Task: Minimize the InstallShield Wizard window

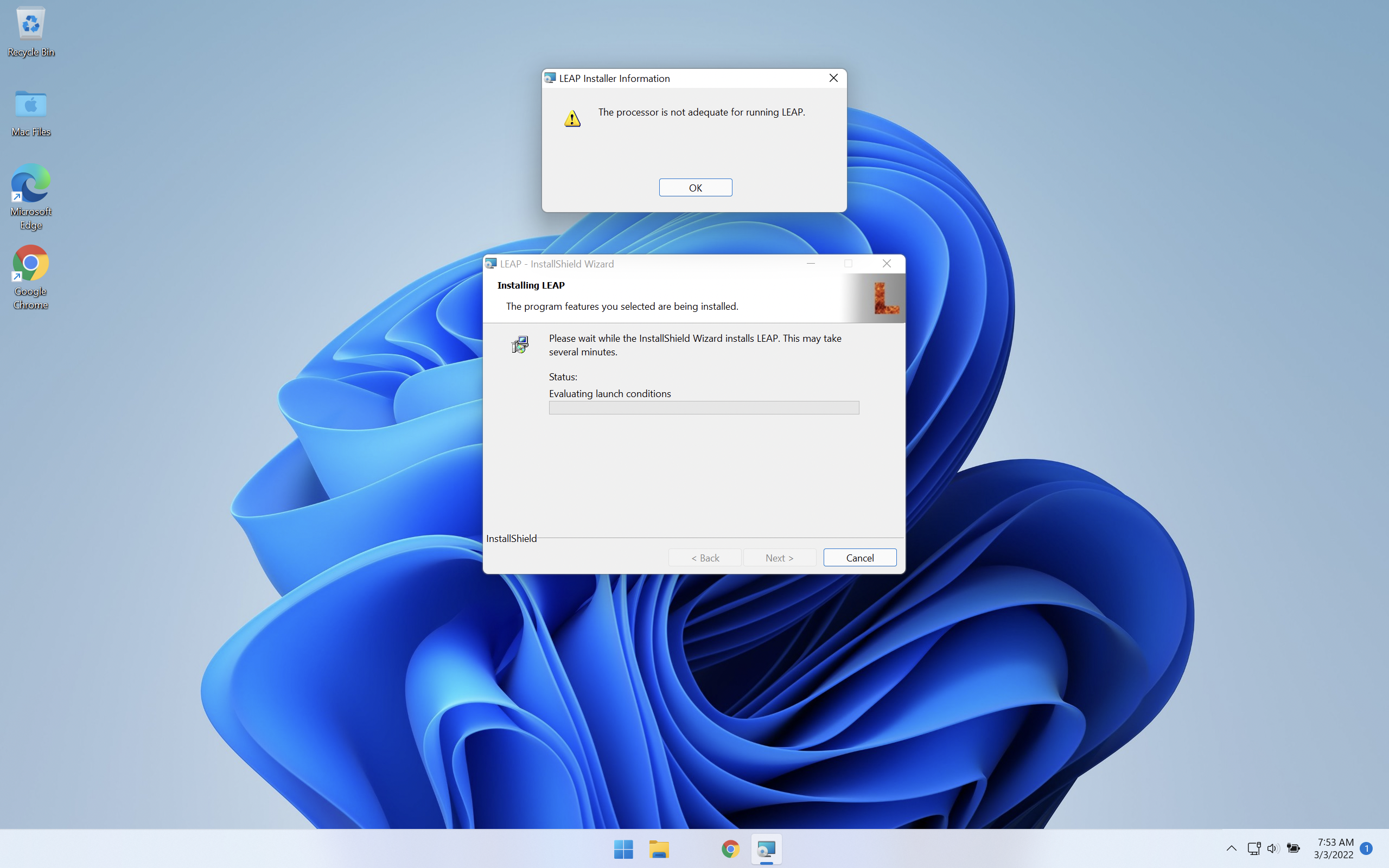Action: point(811,264)
